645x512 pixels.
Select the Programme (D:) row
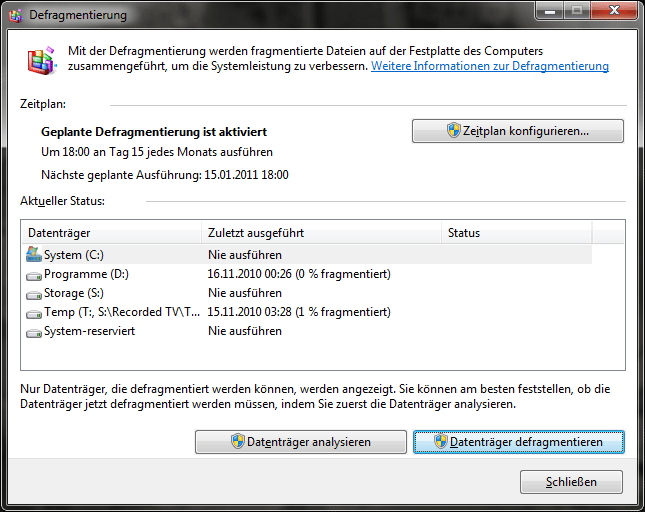[x=309, y=274]
